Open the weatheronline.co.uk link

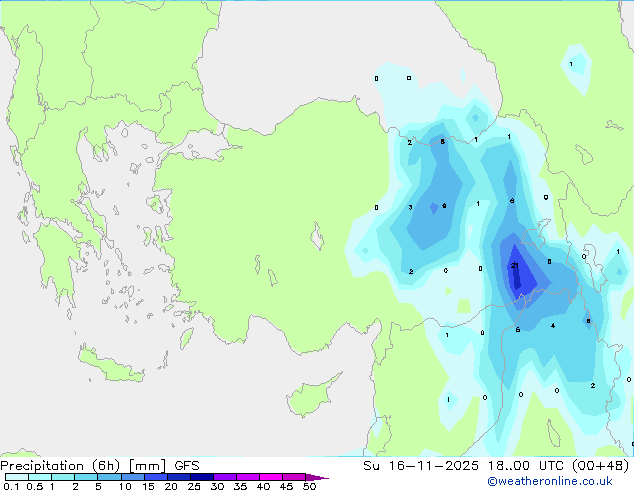[x=550, y=481]
